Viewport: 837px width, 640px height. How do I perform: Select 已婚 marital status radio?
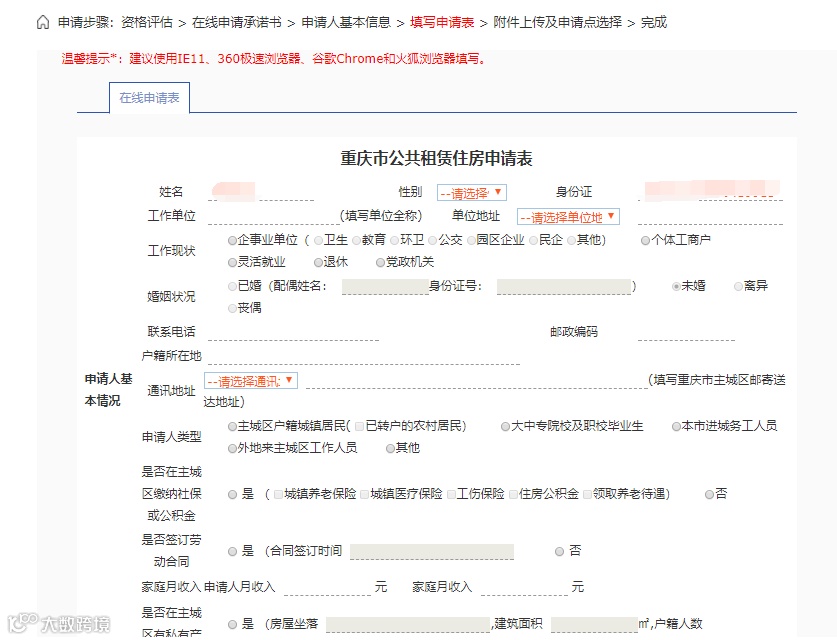(x=232, y=287)
